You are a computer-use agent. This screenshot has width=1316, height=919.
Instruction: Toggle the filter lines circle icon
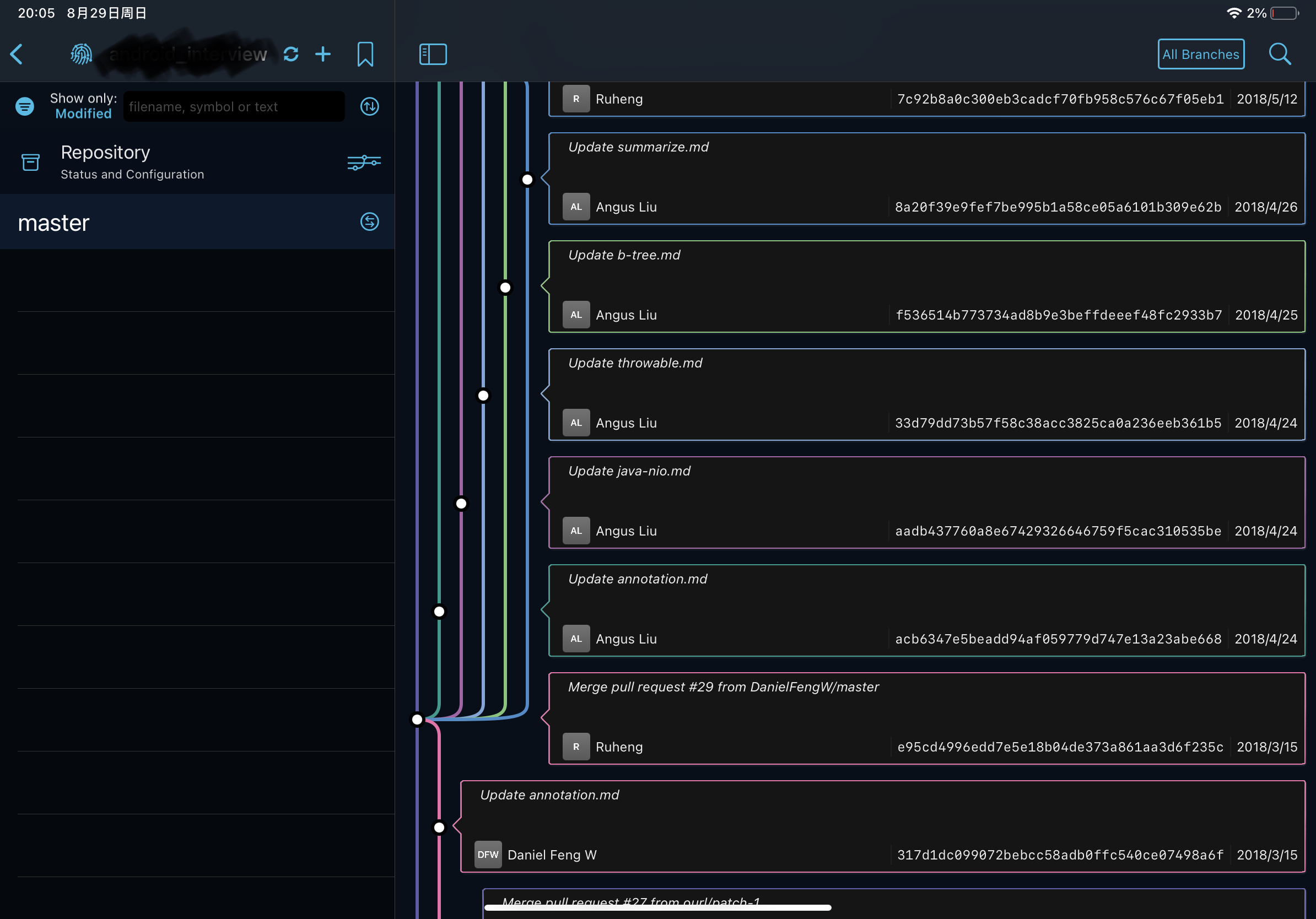point(25,106)
